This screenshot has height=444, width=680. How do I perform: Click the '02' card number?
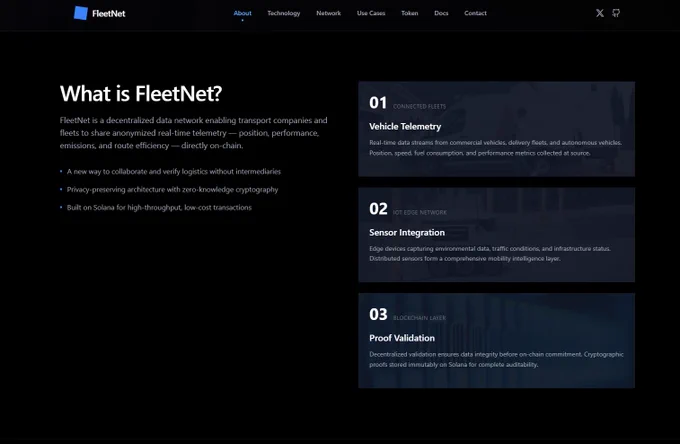click(x=378, y=209)
